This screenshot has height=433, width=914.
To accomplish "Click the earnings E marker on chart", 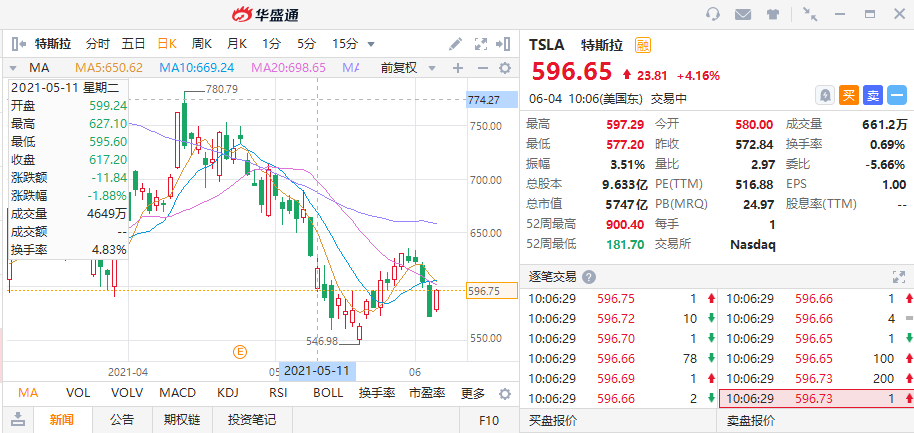I will coord(240,351).
